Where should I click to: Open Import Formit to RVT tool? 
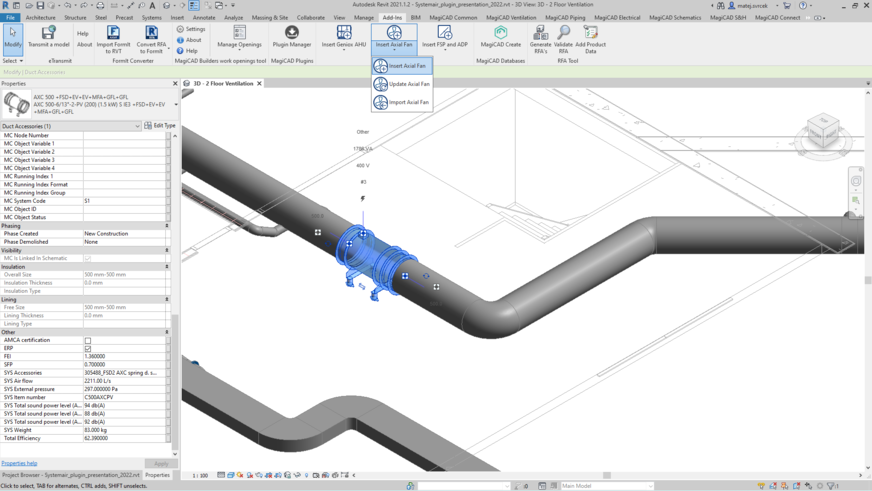pos(113,34)
